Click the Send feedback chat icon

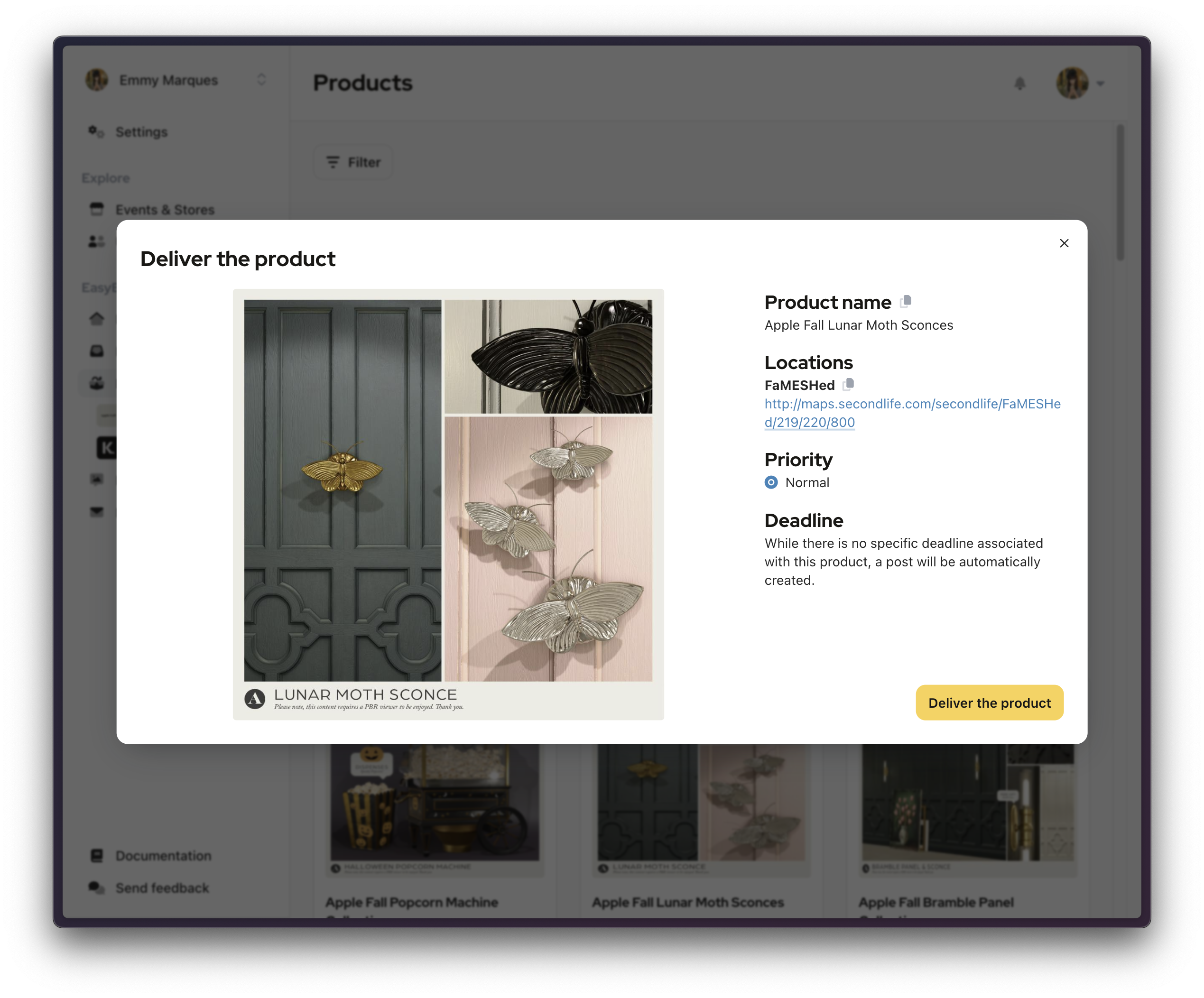(x=96, y=887)
